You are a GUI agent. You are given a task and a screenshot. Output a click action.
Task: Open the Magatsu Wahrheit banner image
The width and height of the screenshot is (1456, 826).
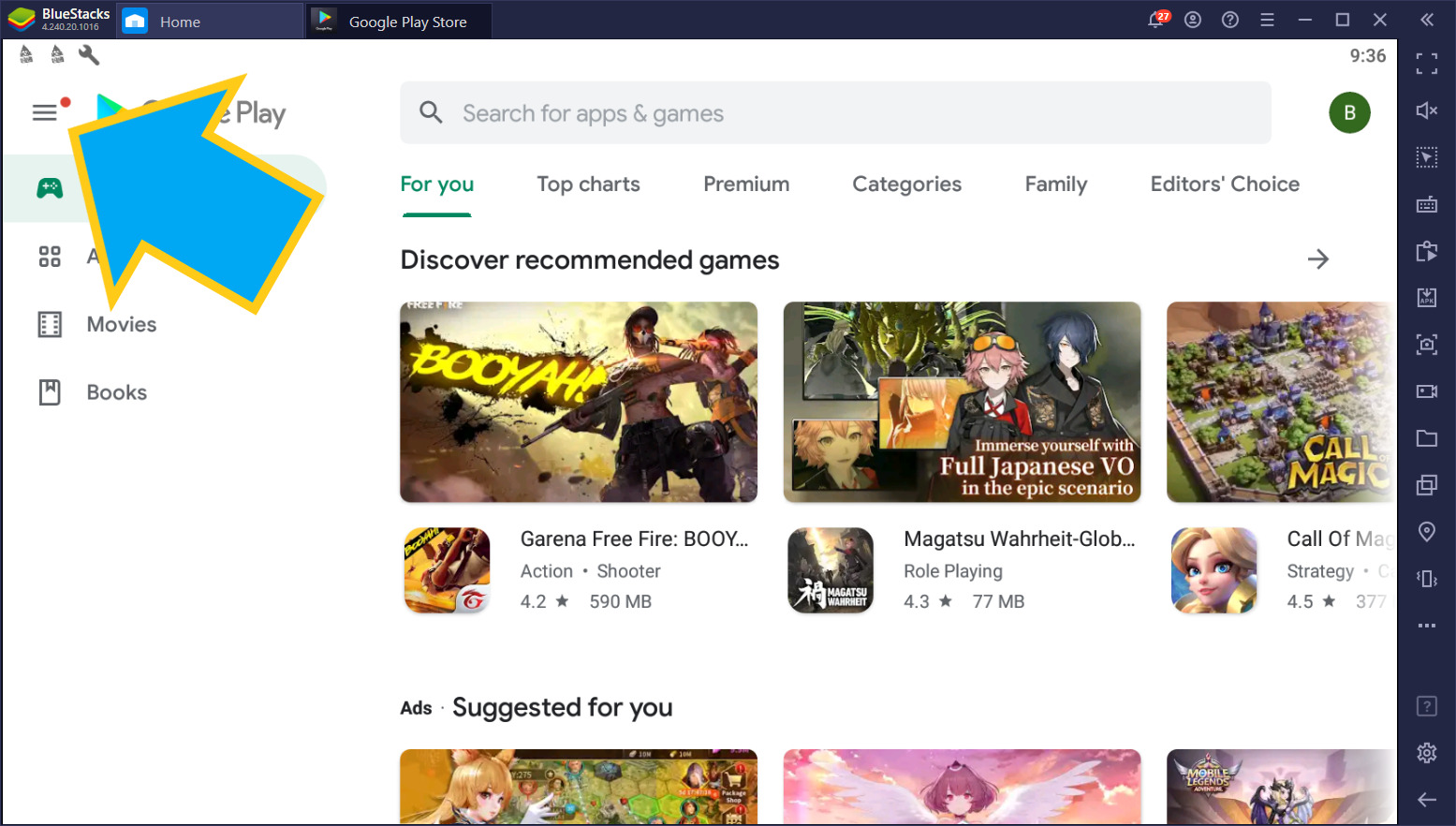(962, 402)
